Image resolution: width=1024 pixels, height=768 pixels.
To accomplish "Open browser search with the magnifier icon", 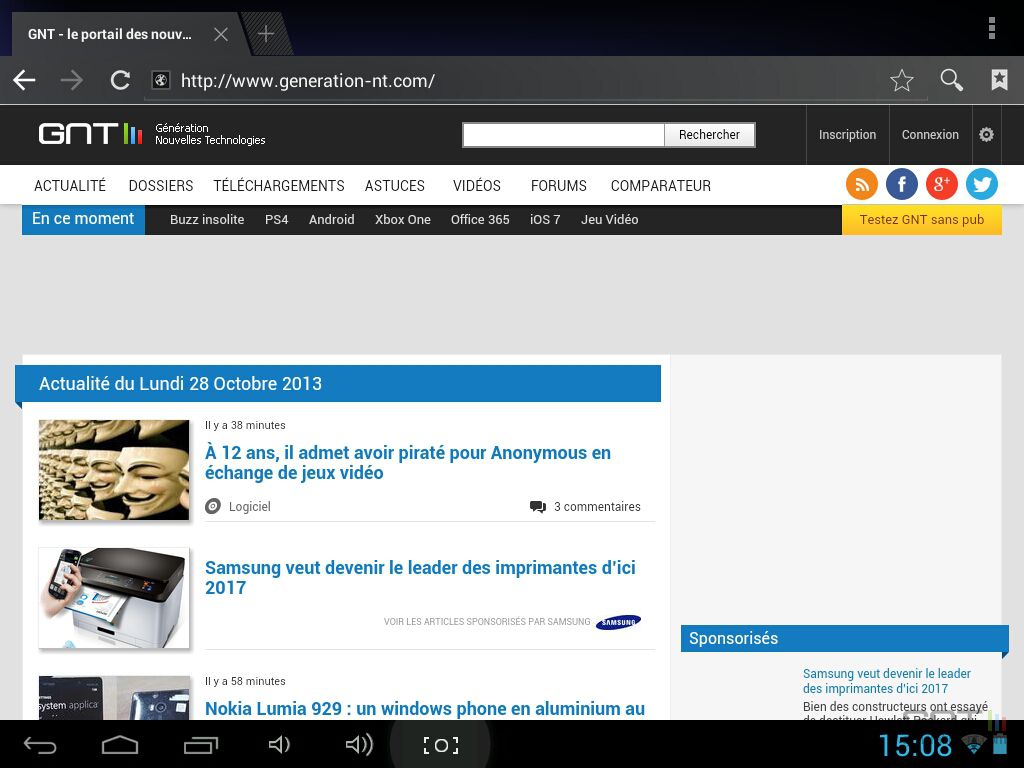I will coord(952,80).
